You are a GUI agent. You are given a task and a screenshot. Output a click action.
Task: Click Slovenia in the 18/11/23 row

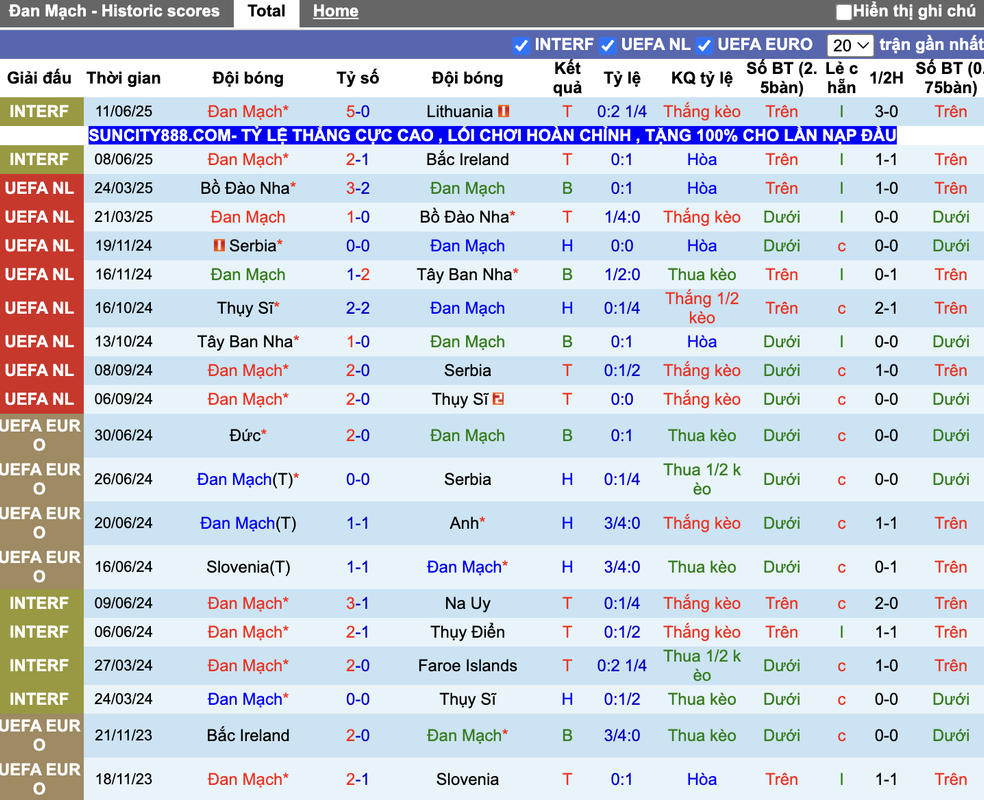click(x=468, y=779)
